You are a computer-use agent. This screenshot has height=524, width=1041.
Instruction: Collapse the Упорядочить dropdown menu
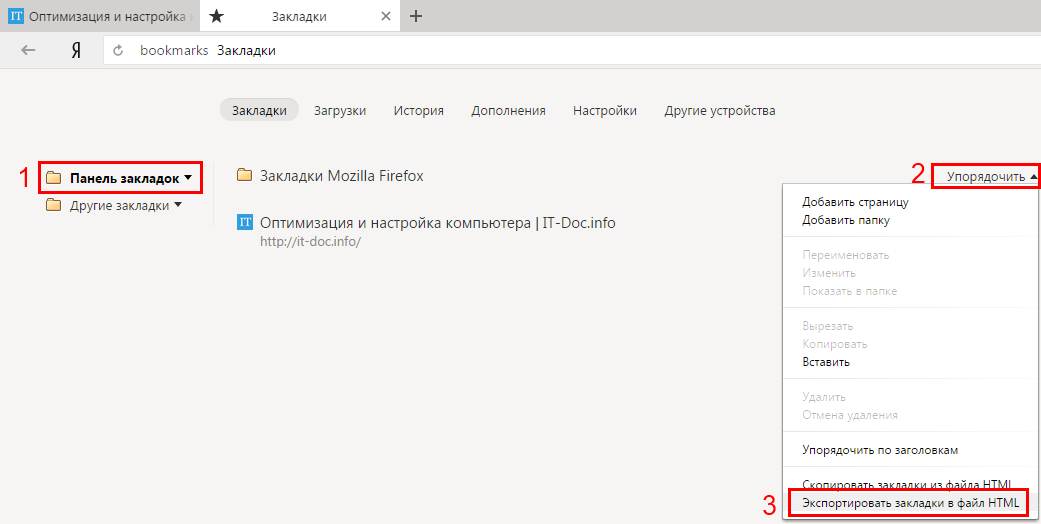point(991,177)
